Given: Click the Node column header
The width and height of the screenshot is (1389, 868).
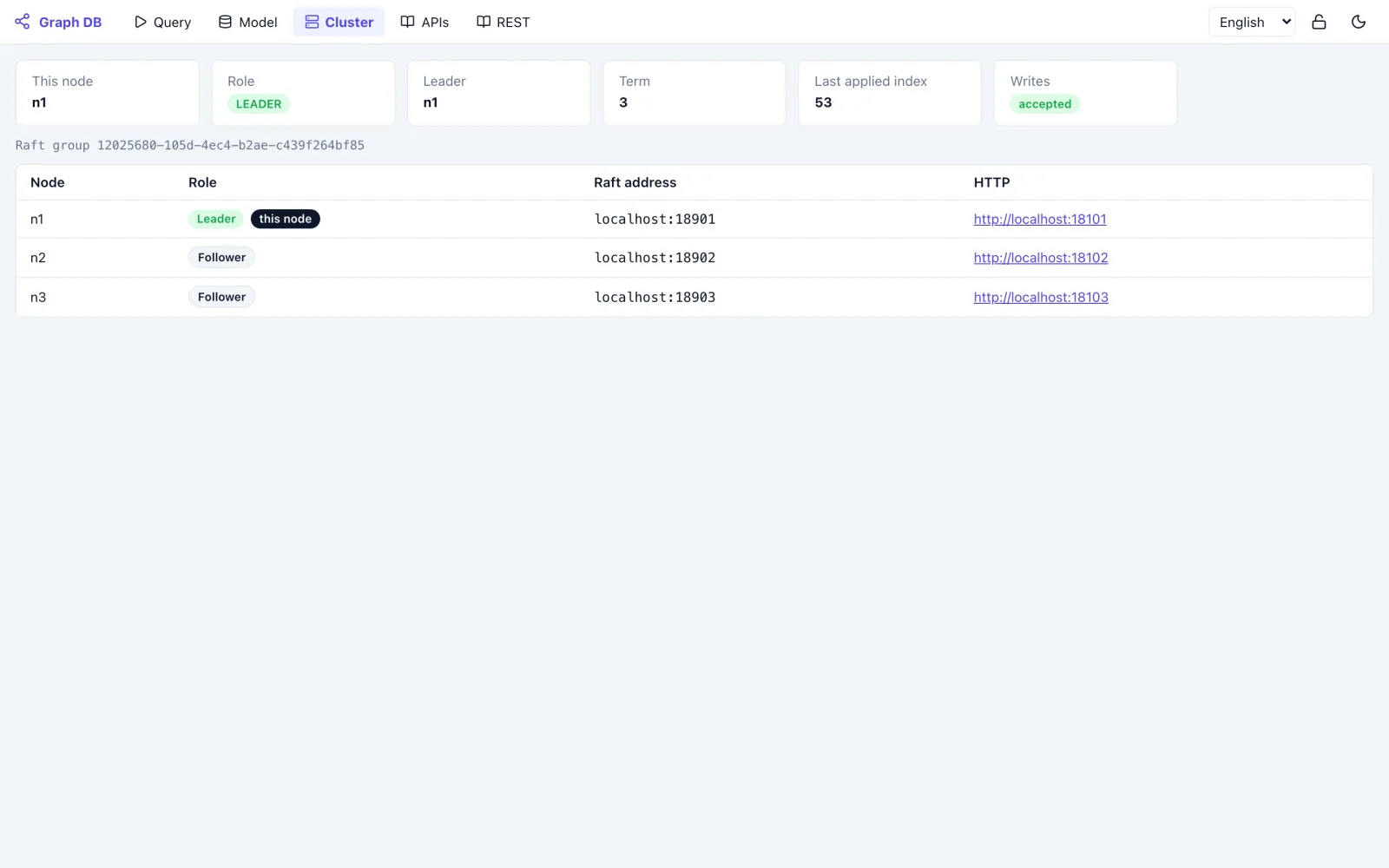Looking at the screenshot, I should click(x=48, y=182).
